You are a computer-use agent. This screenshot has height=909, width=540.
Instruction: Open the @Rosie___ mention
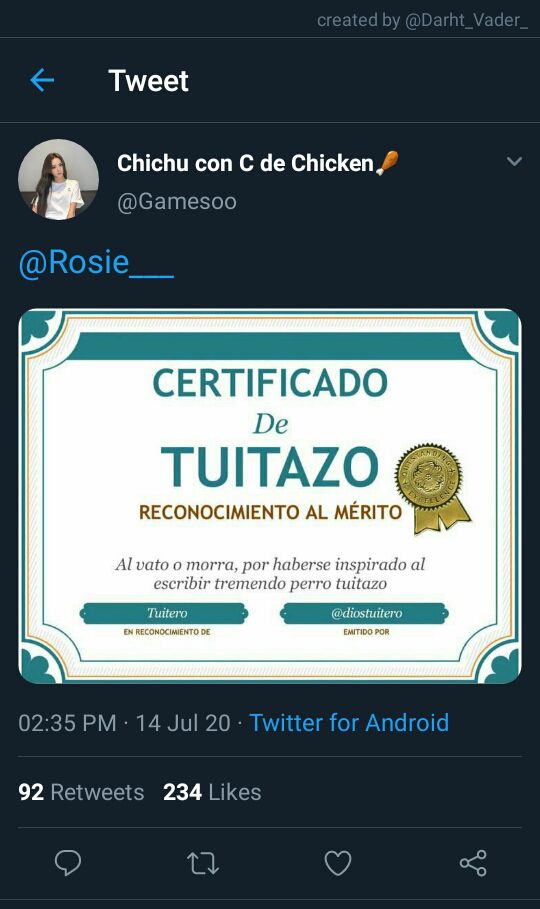[96, 263]
